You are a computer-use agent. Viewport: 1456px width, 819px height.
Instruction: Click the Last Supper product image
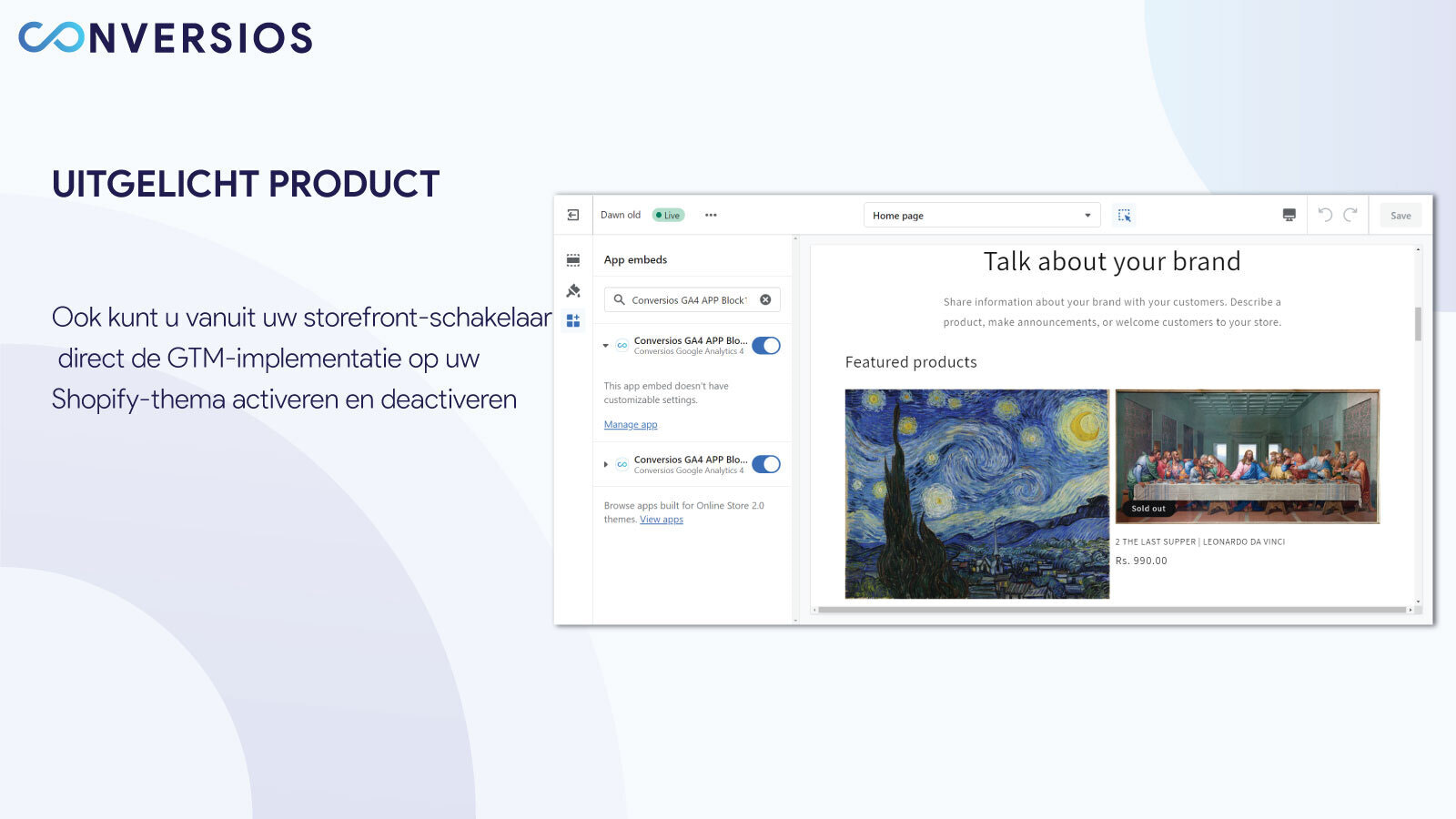1248,456
